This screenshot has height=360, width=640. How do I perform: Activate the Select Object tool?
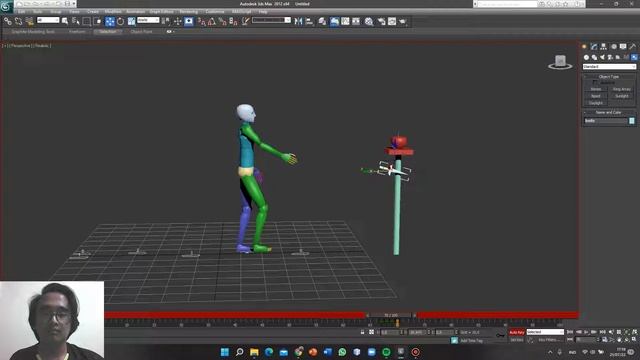pos(65,21)
